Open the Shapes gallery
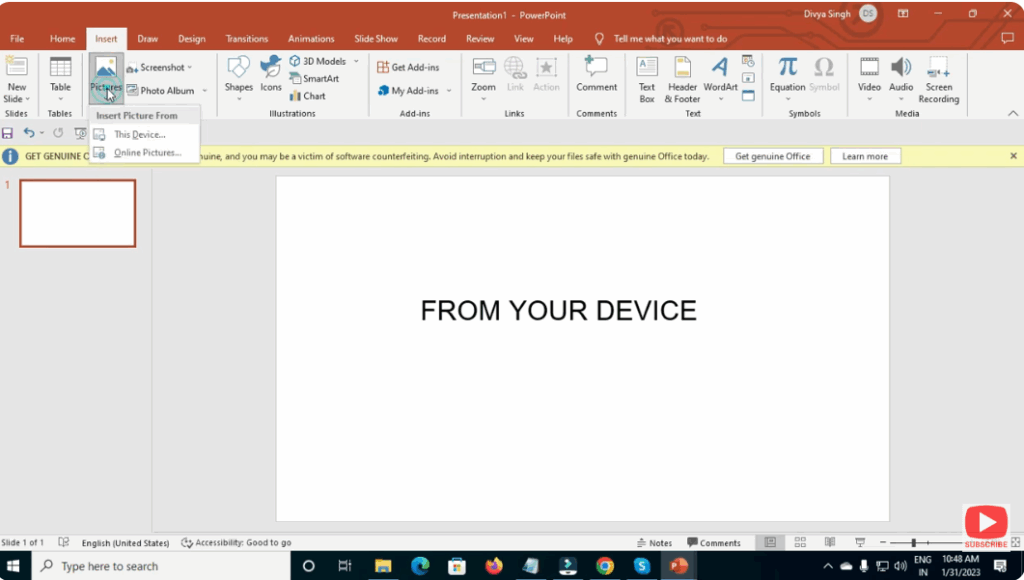 coord(239,75)
